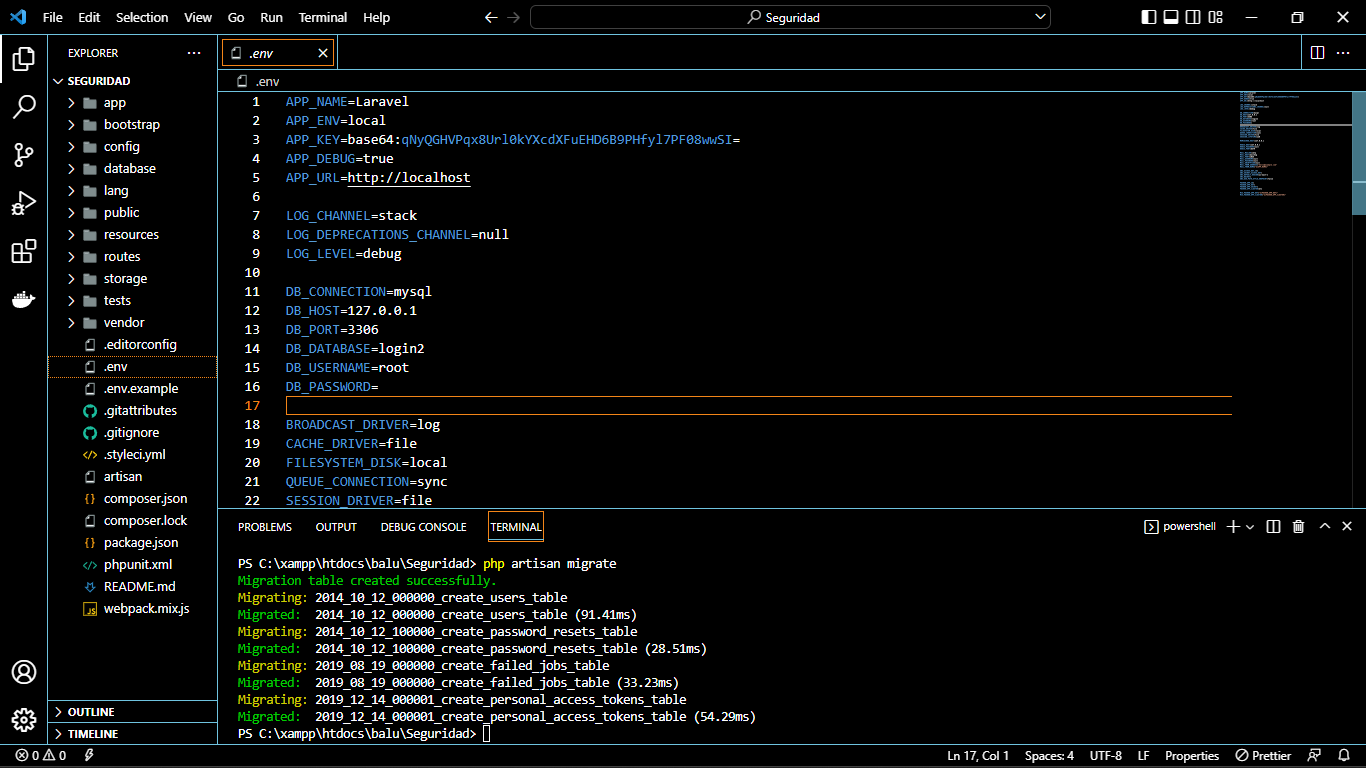The image size is (1366, 768).
Task: Click the errors and warnings indicator
Action: tap(41, 756)
